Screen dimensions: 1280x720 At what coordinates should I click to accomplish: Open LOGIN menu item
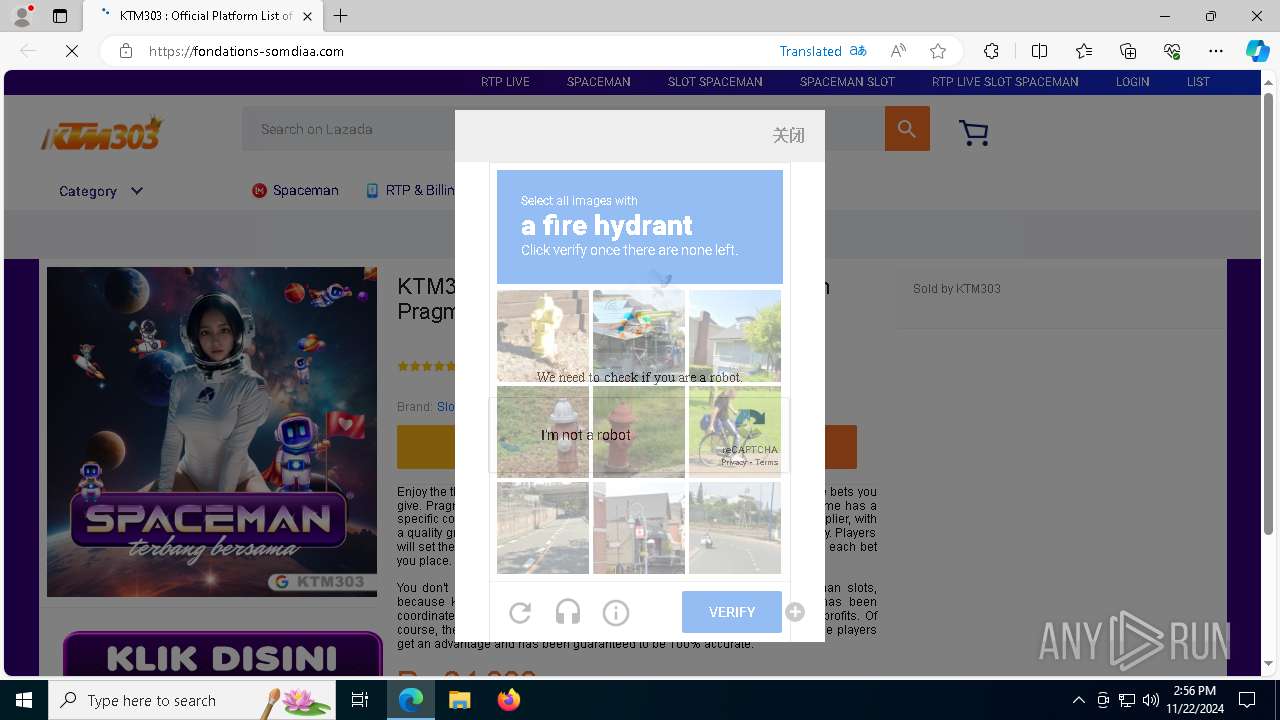pyautogui.click(x=1132, y=82)
